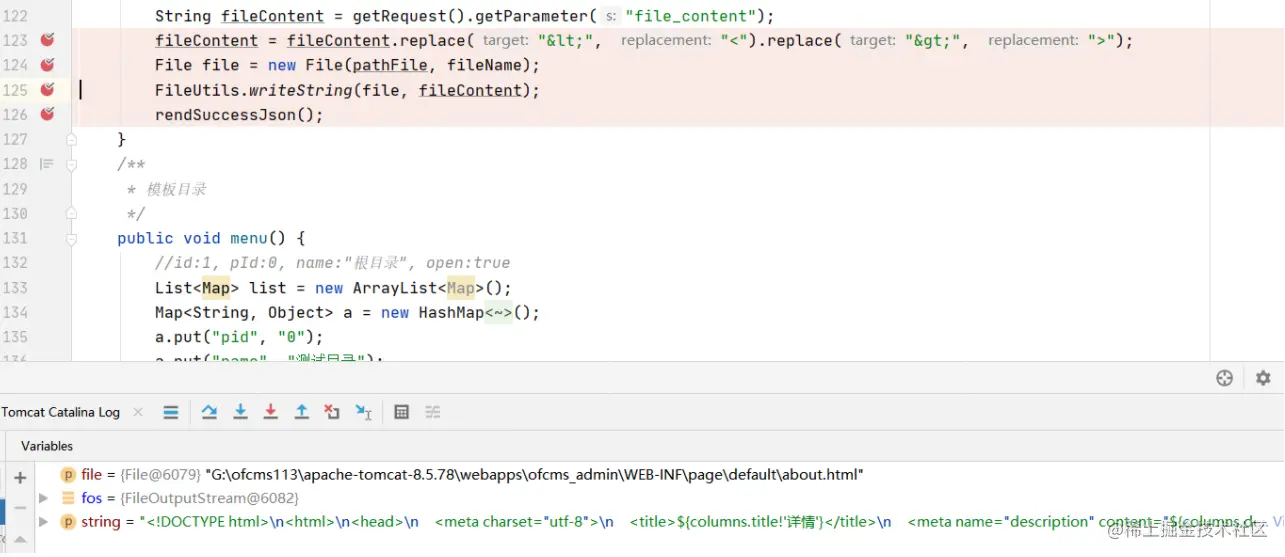Collapse the method end fold at line 127
The width and height of the screenshot is (1285, 557).
(x=72, y=139)
